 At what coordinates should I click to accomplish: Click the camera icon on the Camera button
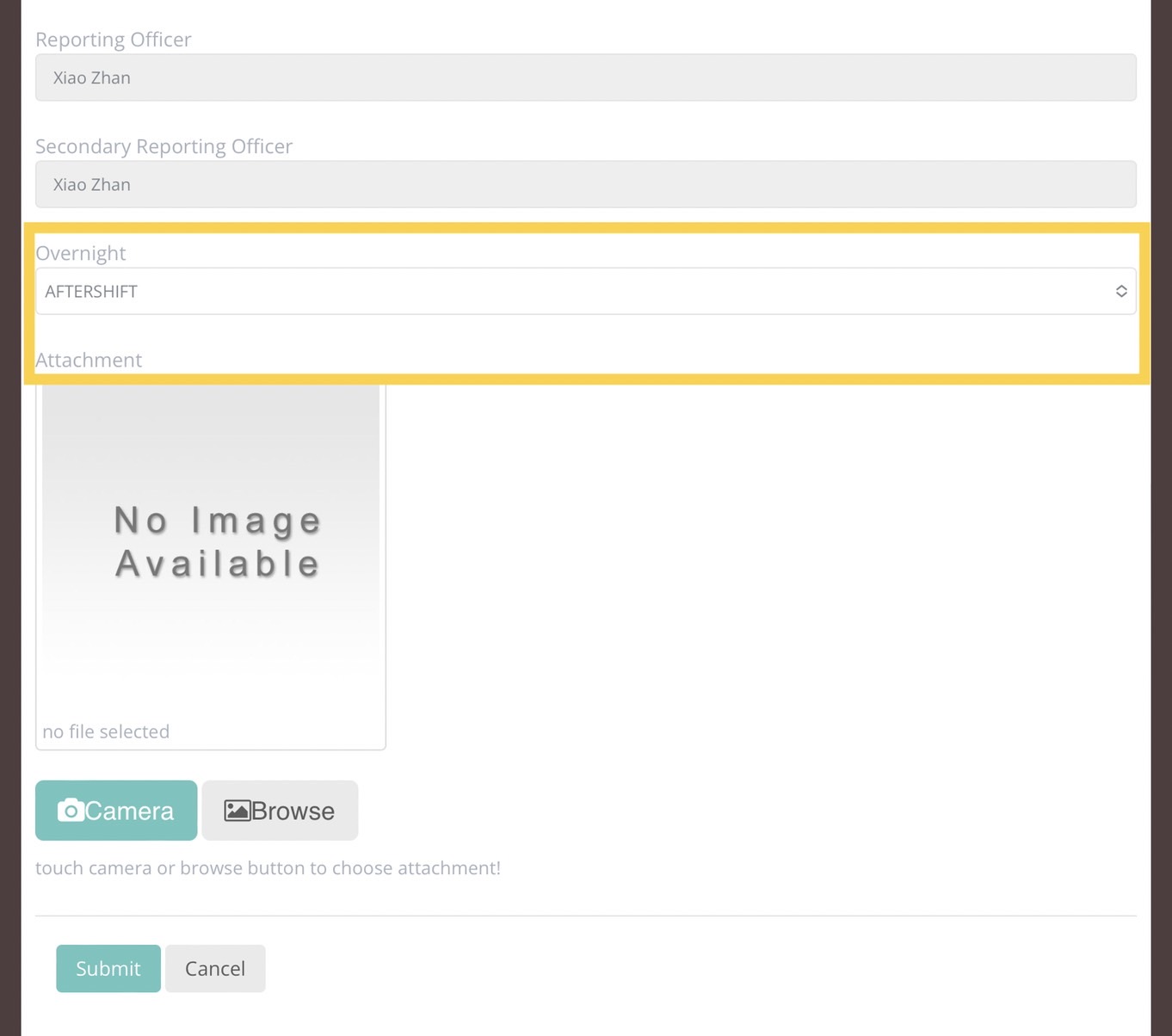coord(71,811)
